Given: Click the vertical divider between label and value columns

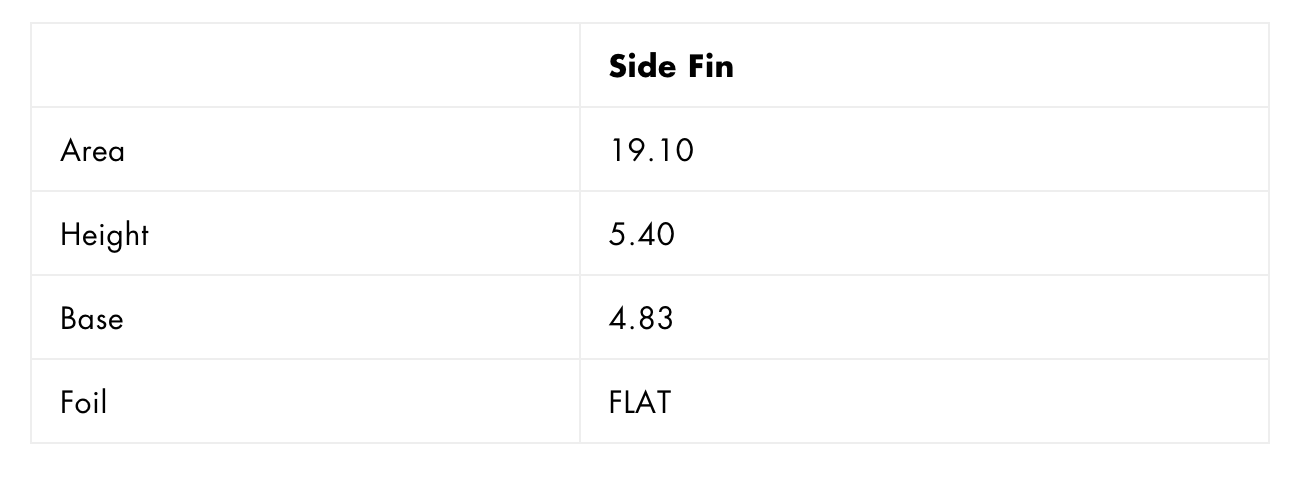Looking at the screenshot, I should (x=580, y=233).
